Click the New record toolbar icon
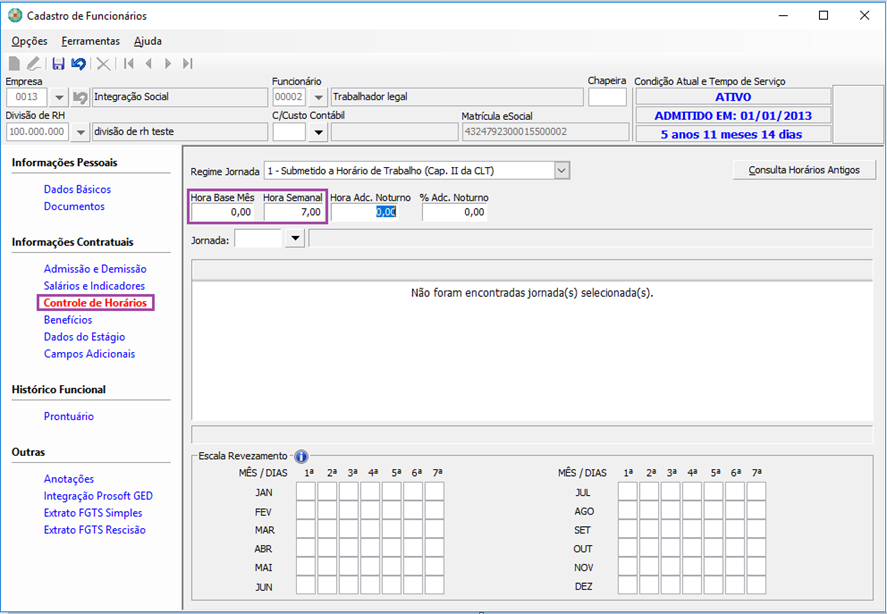Screen dimensions: 887x614 15,63
